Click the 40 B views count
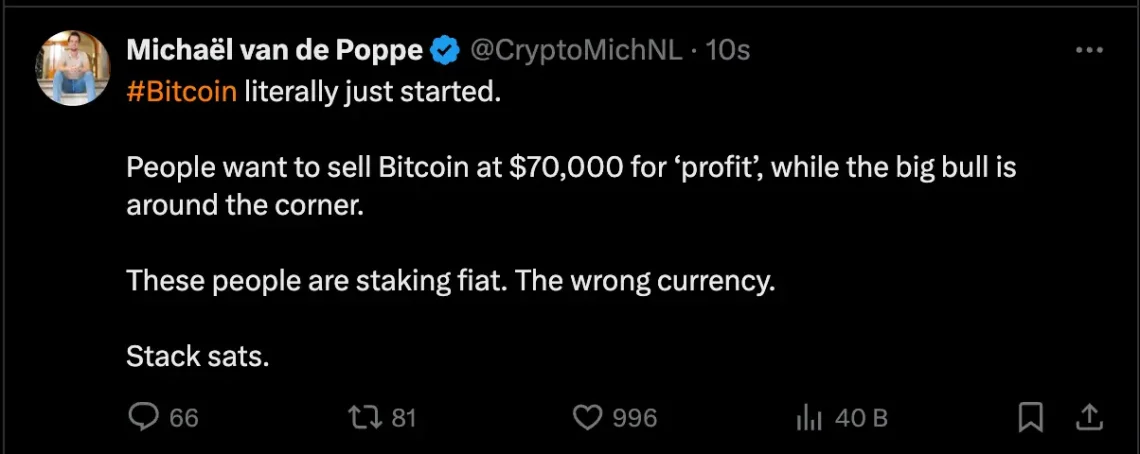This screenshot has width=1140, height=454. (861, 417)
